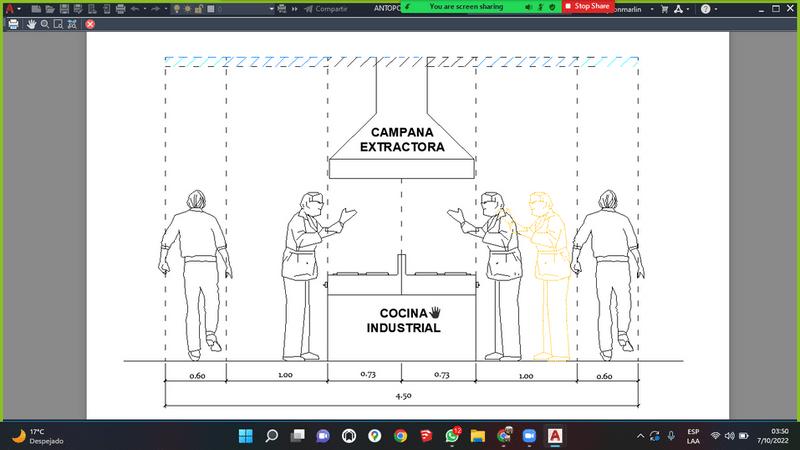Click the ESP LAA language indicator
The width and height of the screenshot is (800, 450).
pos(693,436)
